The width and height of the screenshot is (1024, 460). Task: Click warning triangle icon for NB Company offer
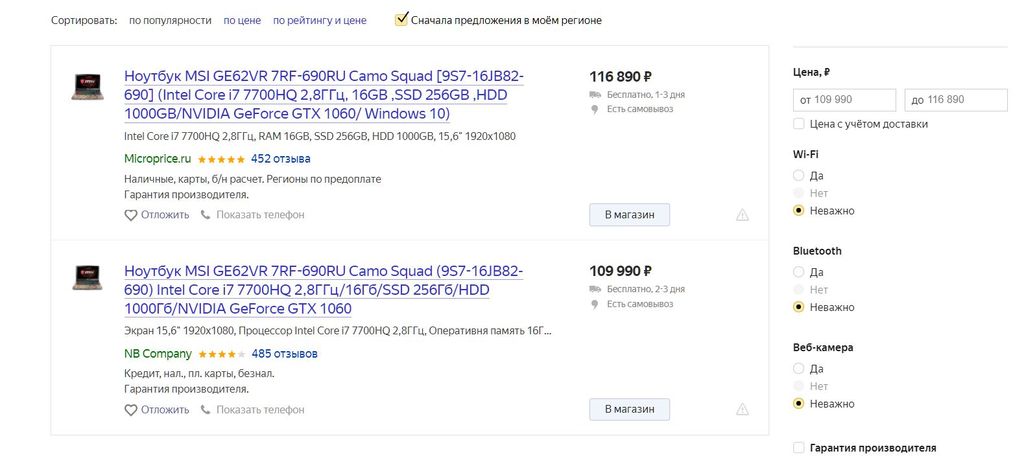tap(742, 409)
